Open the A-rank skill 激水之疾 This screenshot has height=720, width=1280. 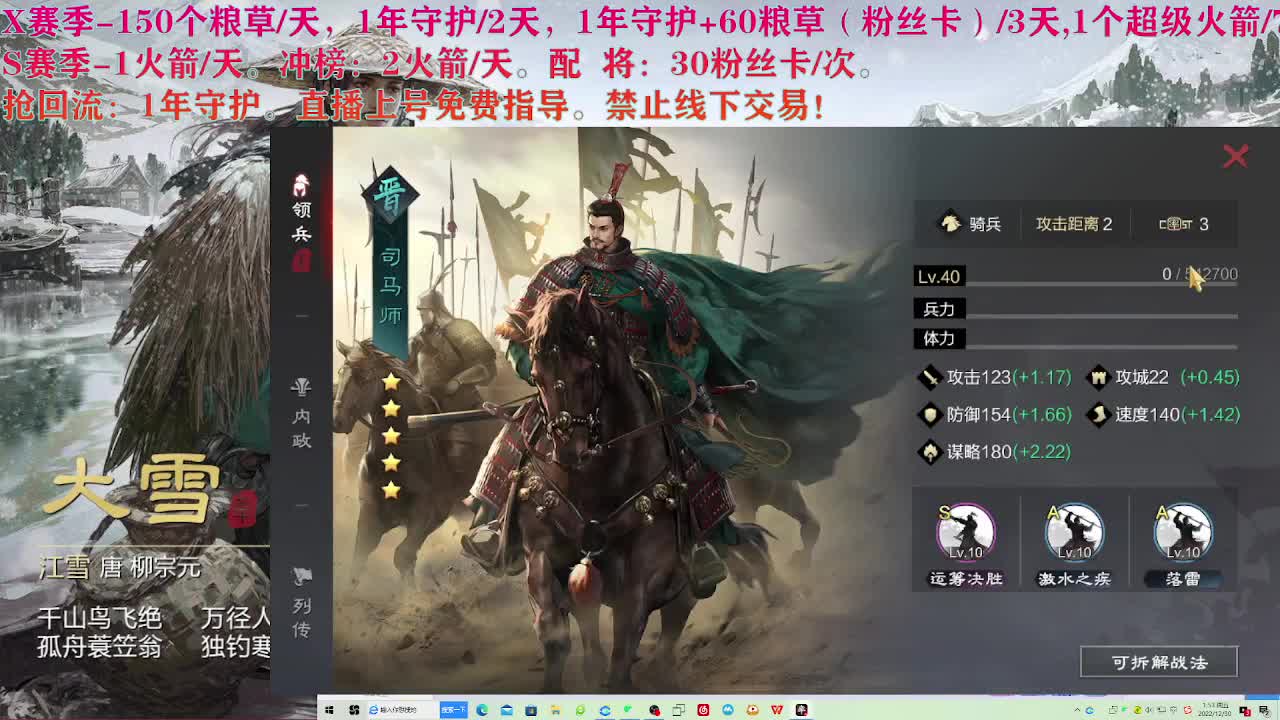pos(1073,530)
